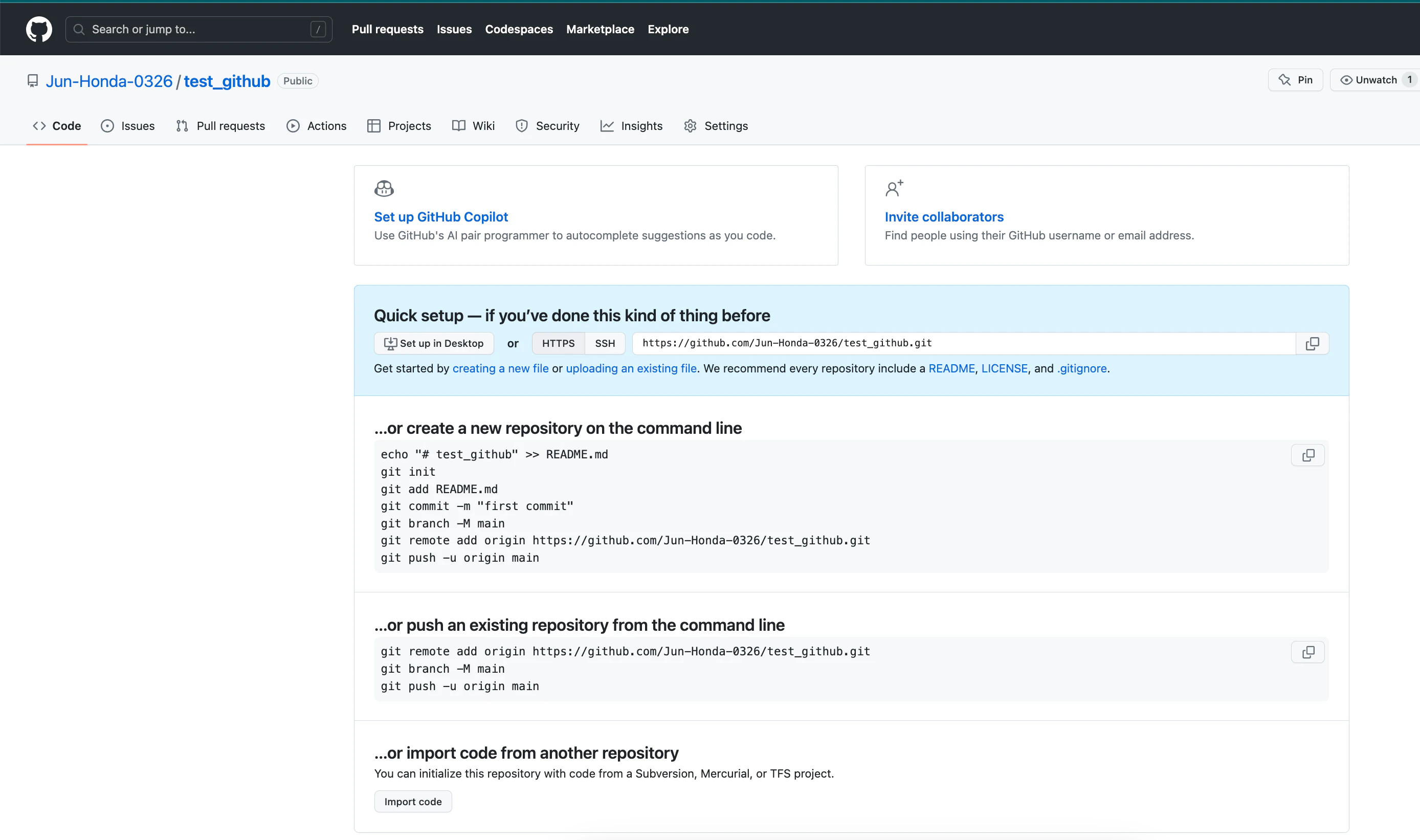Click the magnifier icon in search bar

(x=79, y=30)
